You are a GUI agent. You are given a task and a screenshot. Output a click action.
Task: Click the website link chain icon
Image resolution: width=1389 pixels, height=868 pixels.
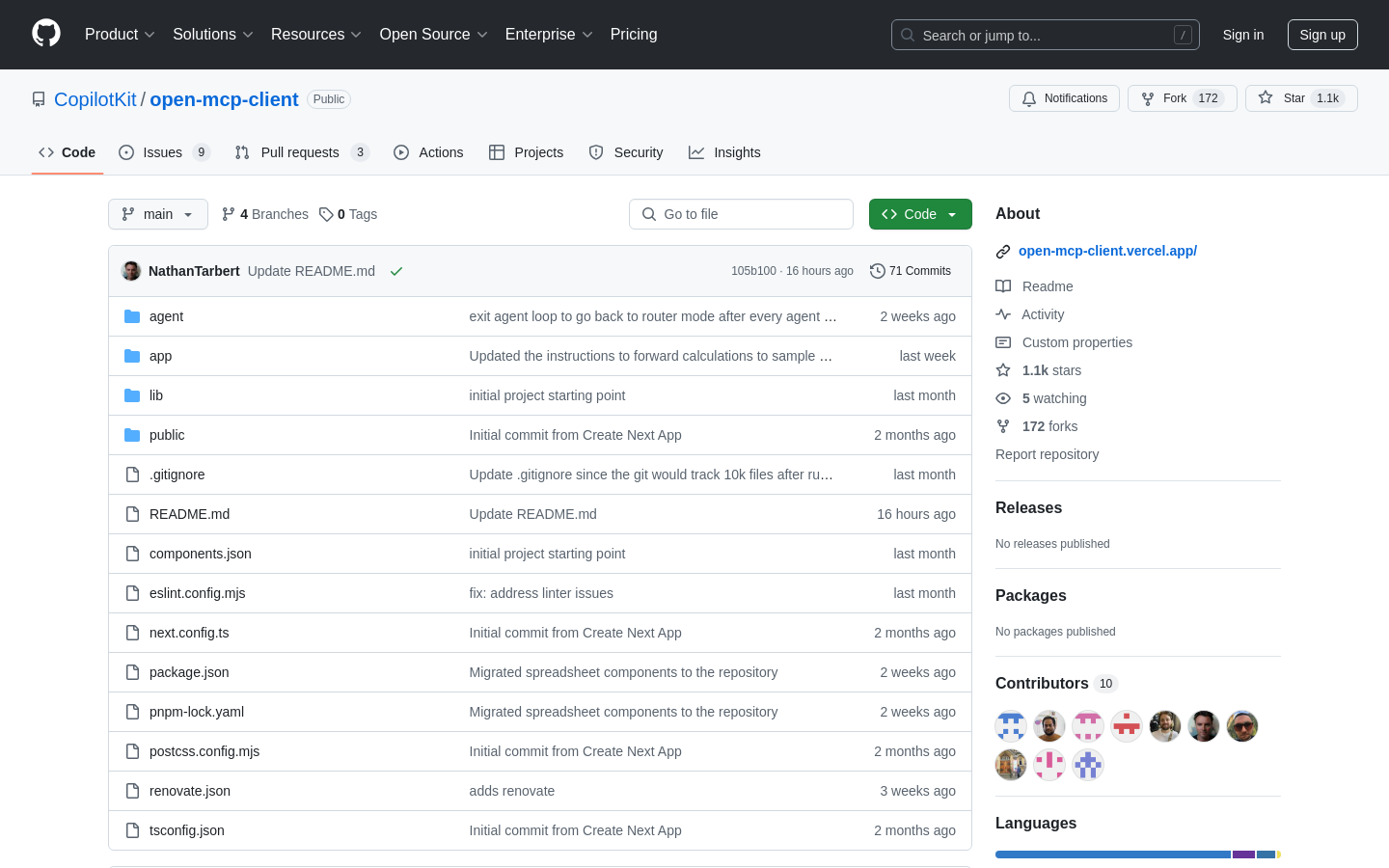coord(1003,251)
